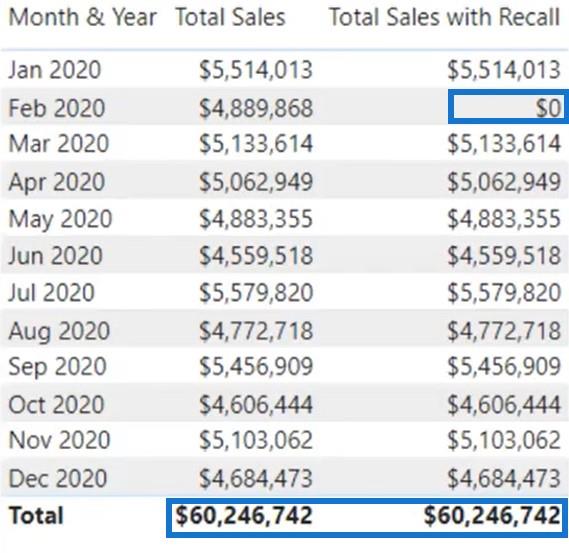Click Feb 2020 Total Sales value $4,889,868
Image resolution: width=569 pixels, height=553 pixels.
256,108
